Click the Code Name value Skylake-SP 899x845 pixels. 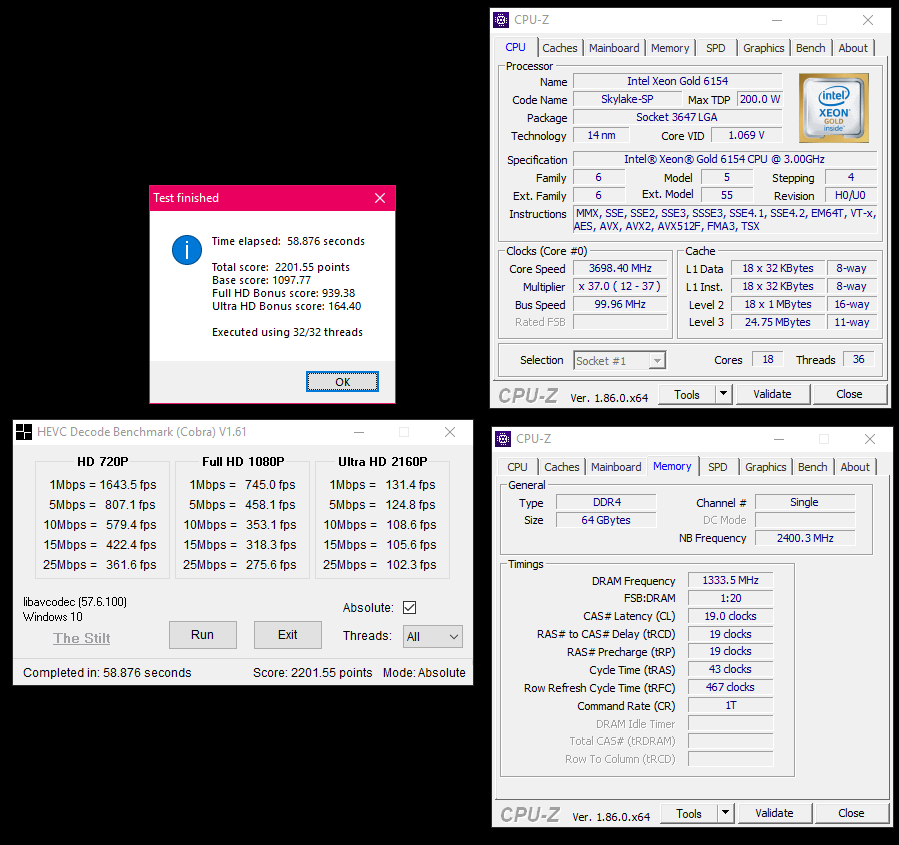(627, 99)
